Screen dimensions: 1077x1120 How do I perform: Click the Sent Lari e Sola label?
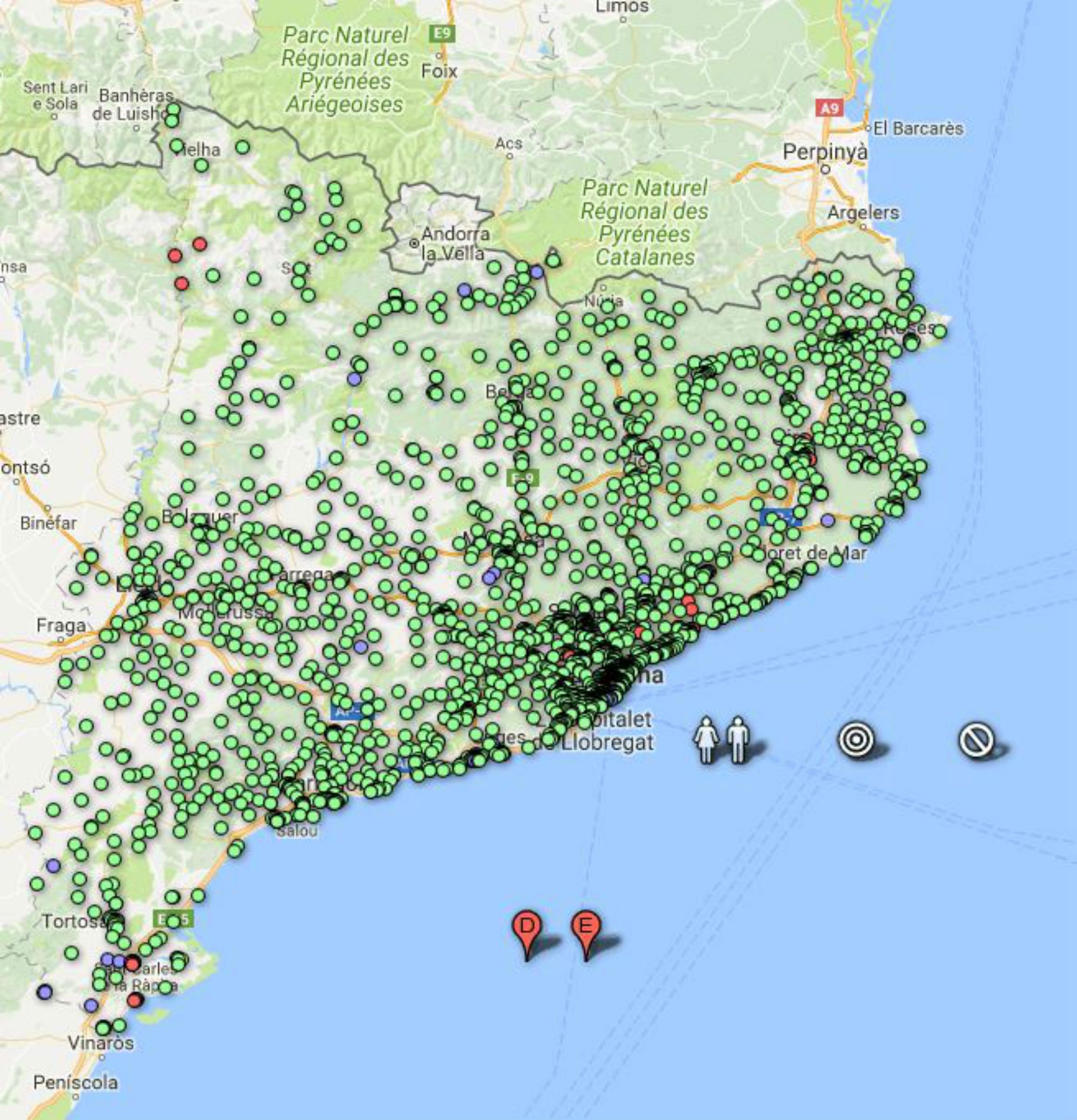(x=55, y=95)
